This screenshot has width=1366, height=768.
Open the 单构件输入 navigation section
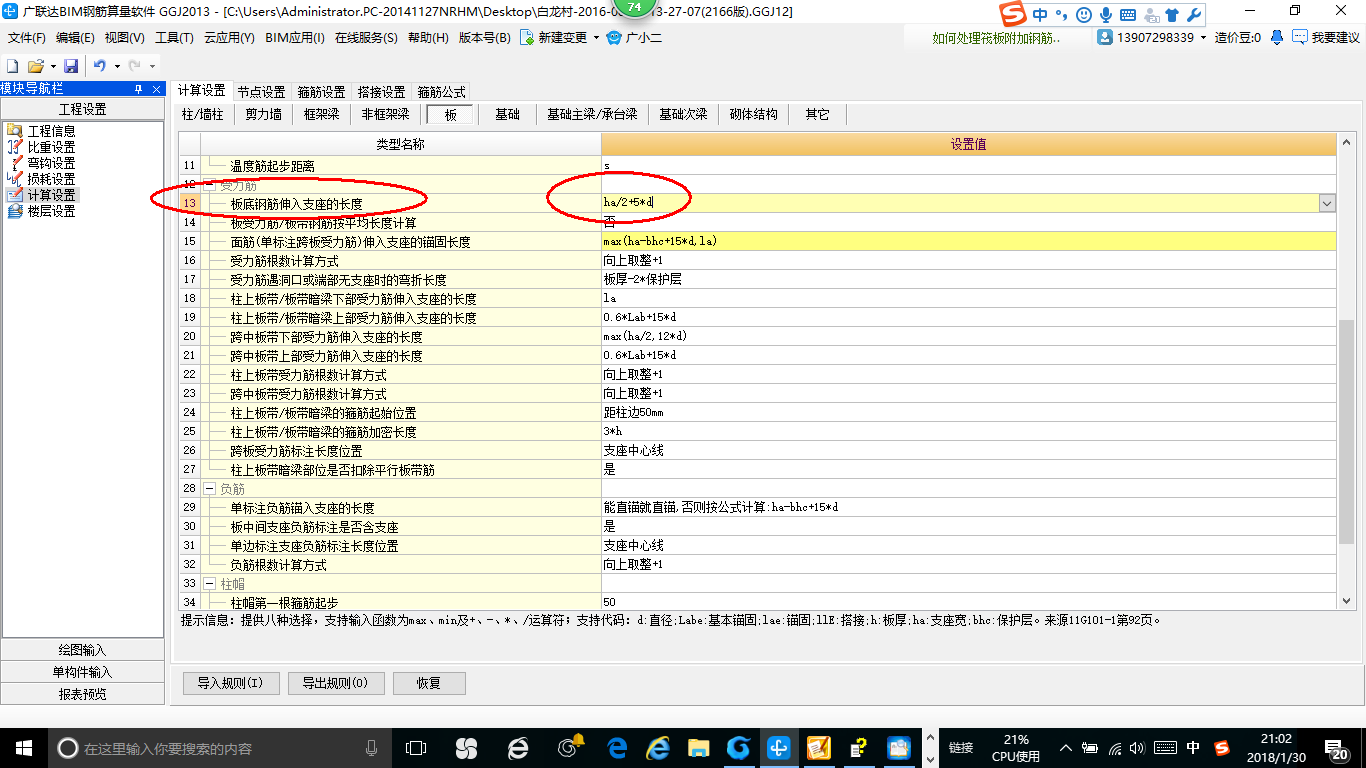83,672
